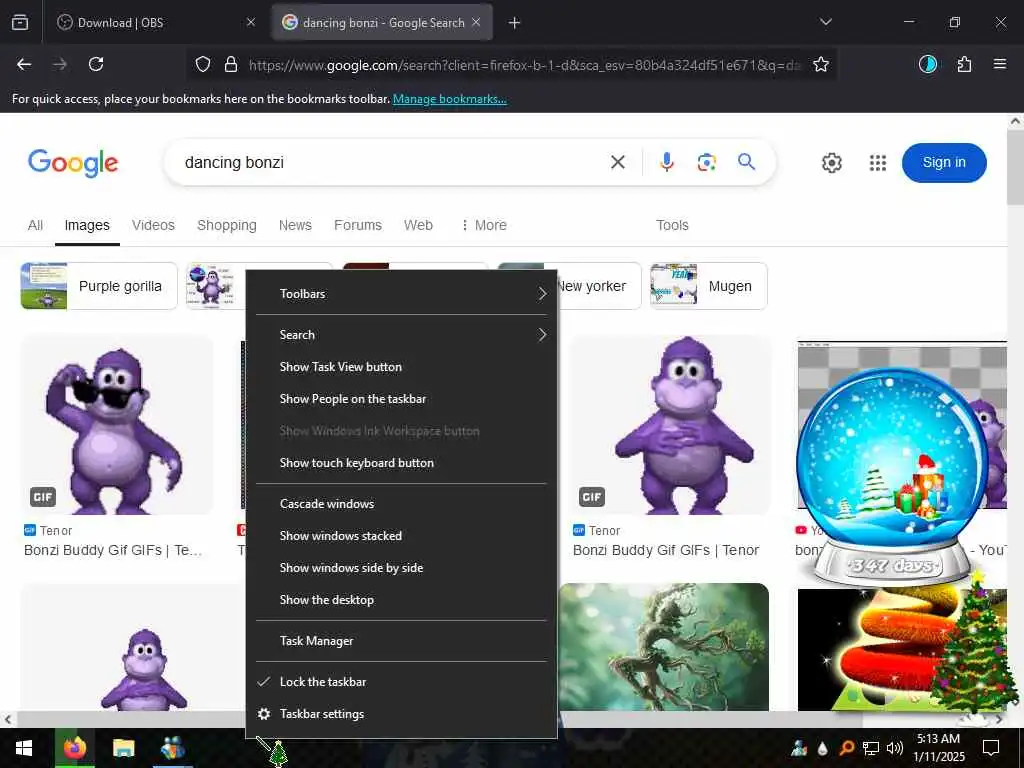Toggle Show People on the taskbar
Image resolution: width=1024 pixels, height=768 pixels.
point(401,399)
